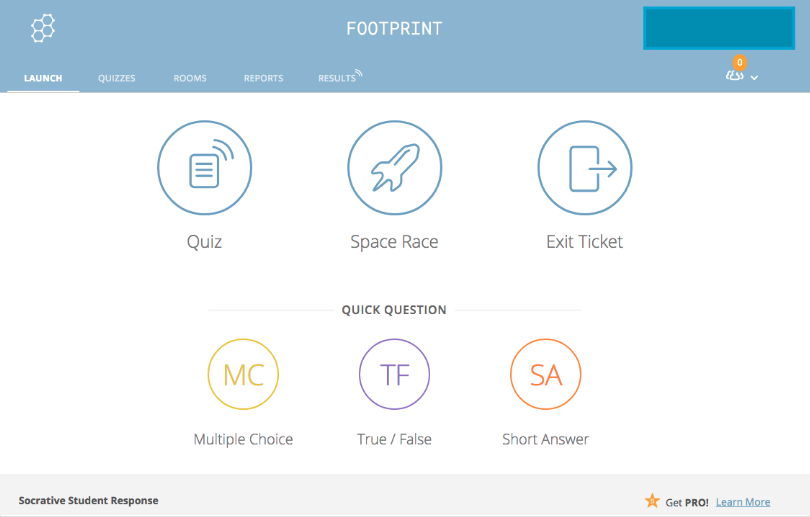Go to the Rooms tab
This screenshot has height=517, width=810.
[190, 78]
